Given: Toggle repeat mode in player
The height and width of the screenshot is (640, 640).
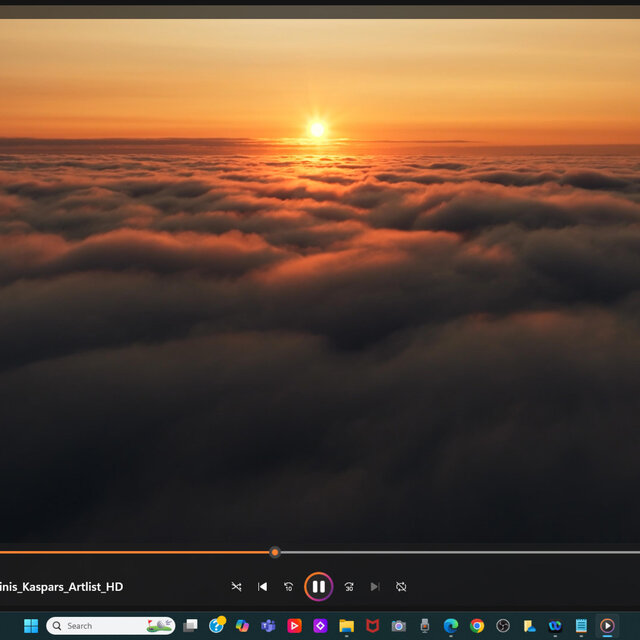Looking at the screenshot, I should click(401, 587).
